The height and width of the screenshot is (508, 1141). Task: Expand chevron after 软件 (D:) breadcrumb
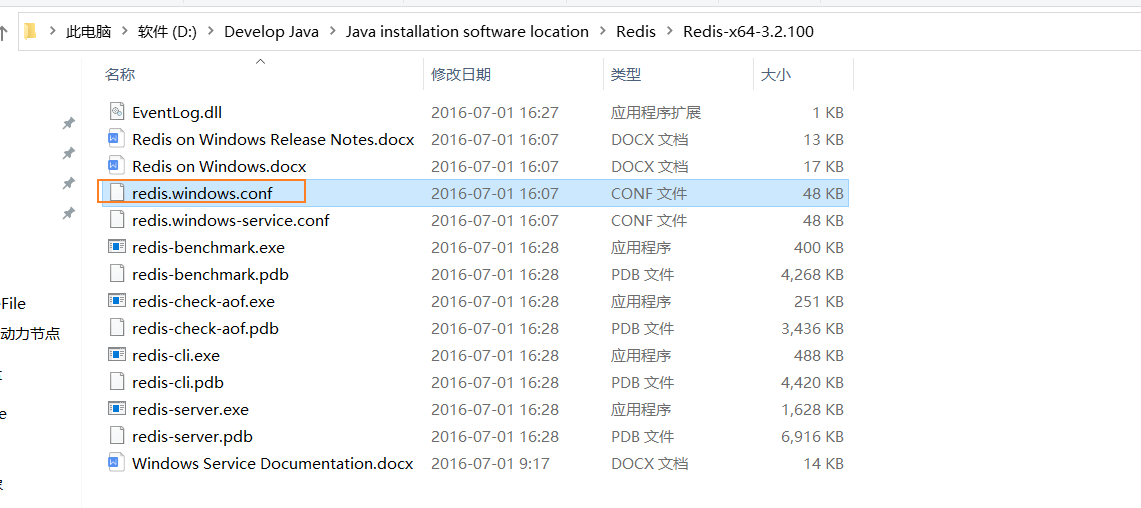point(210,32)
